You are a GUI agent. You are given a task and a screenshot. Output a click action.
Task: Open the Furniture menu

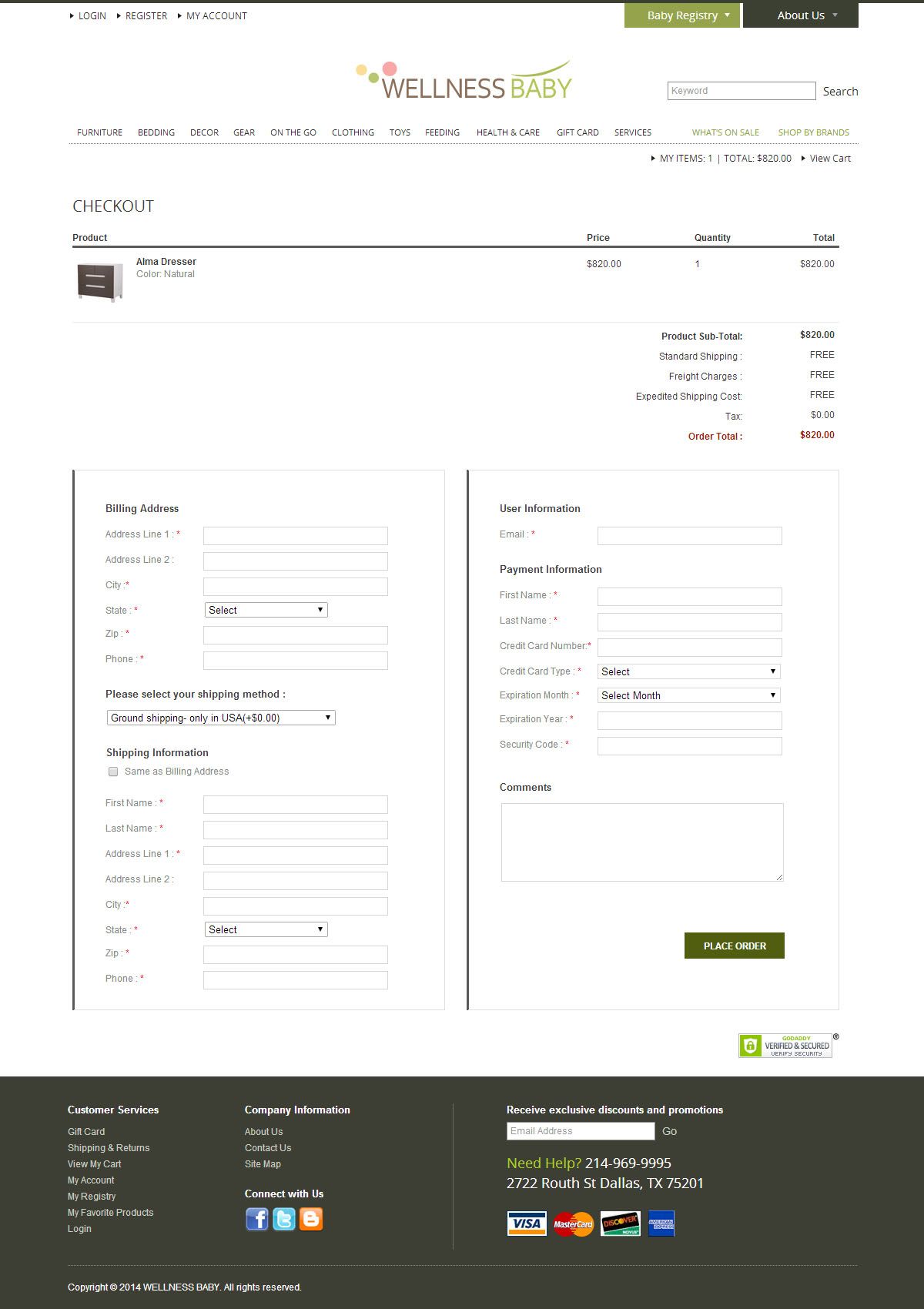point(100,132)
